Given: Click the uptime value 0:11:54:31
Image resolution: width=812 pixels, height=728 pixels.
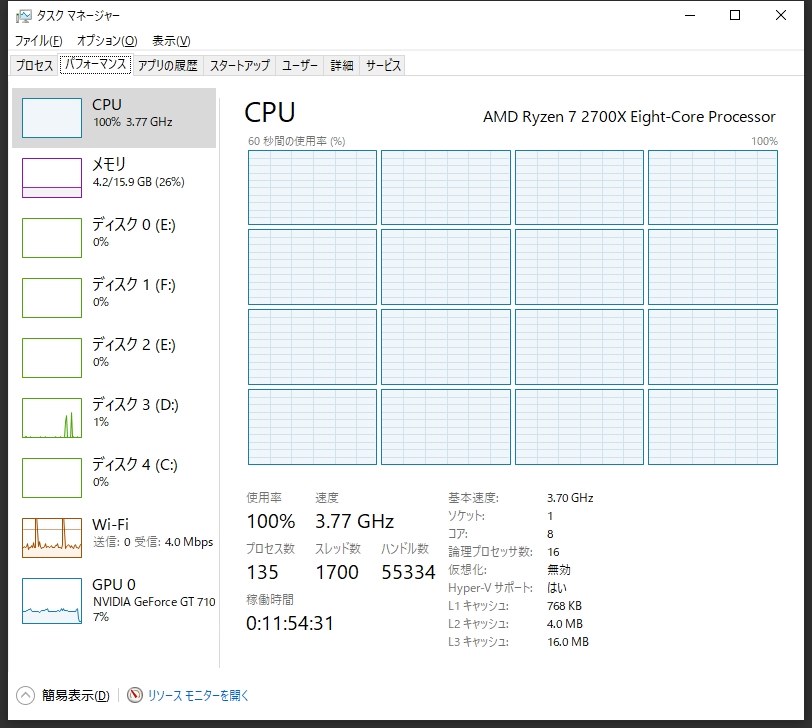Looking at the screenshot, I should (290, 623).
